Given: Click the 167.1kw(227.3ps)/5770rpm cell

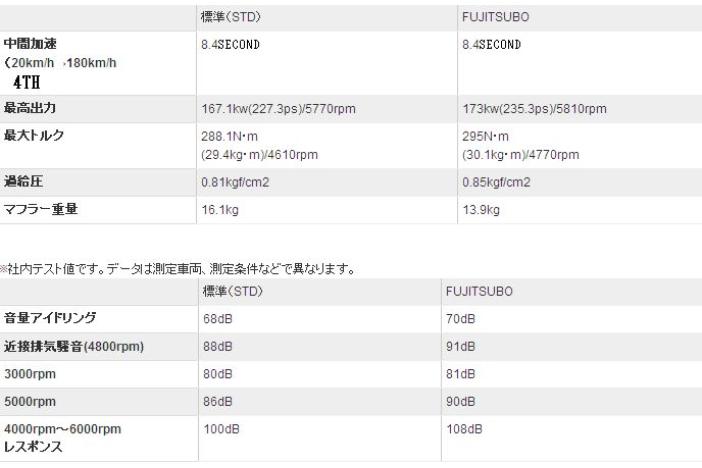Looking at the screenshot, I should (278, 108).
